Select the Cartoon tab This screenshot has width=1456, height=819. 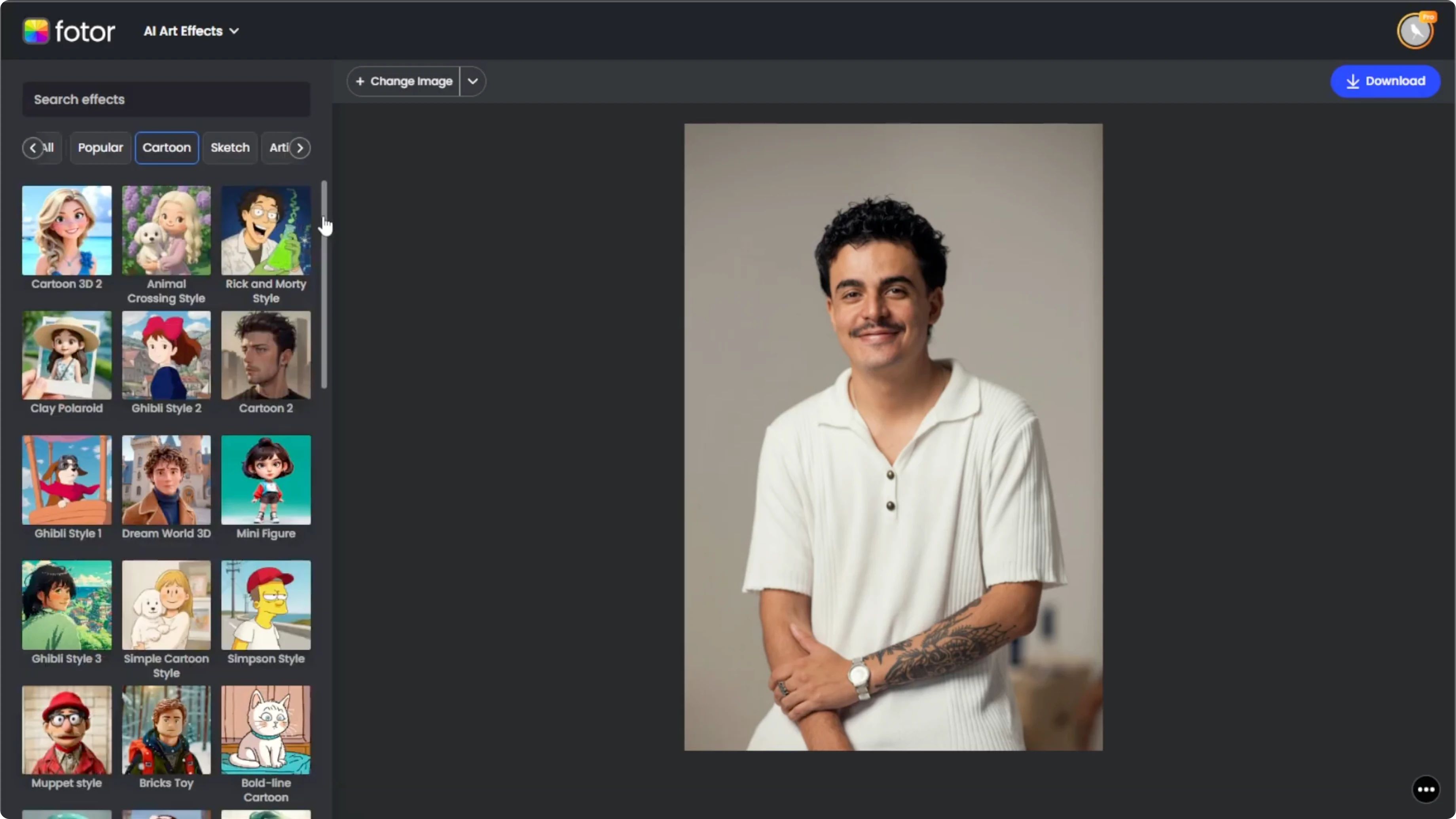point(167,148)
